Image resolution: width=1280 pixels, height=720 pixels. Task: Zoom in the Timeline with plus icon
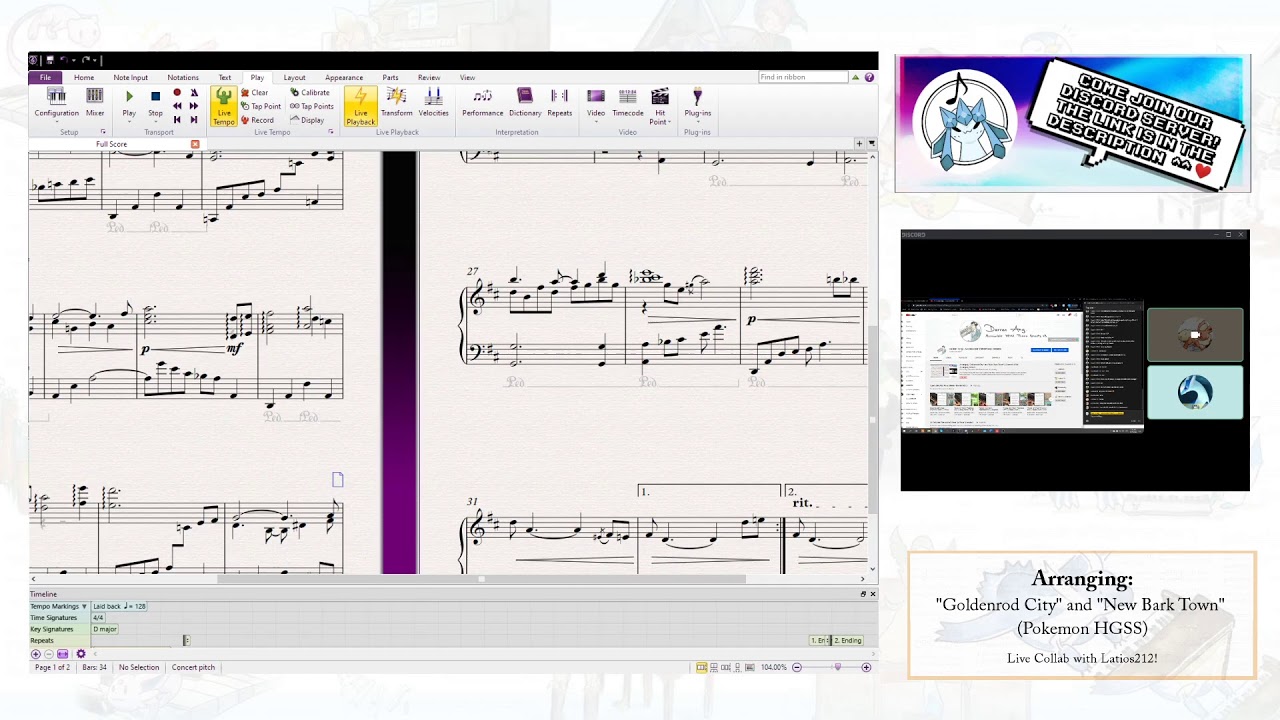click(36, 654)
